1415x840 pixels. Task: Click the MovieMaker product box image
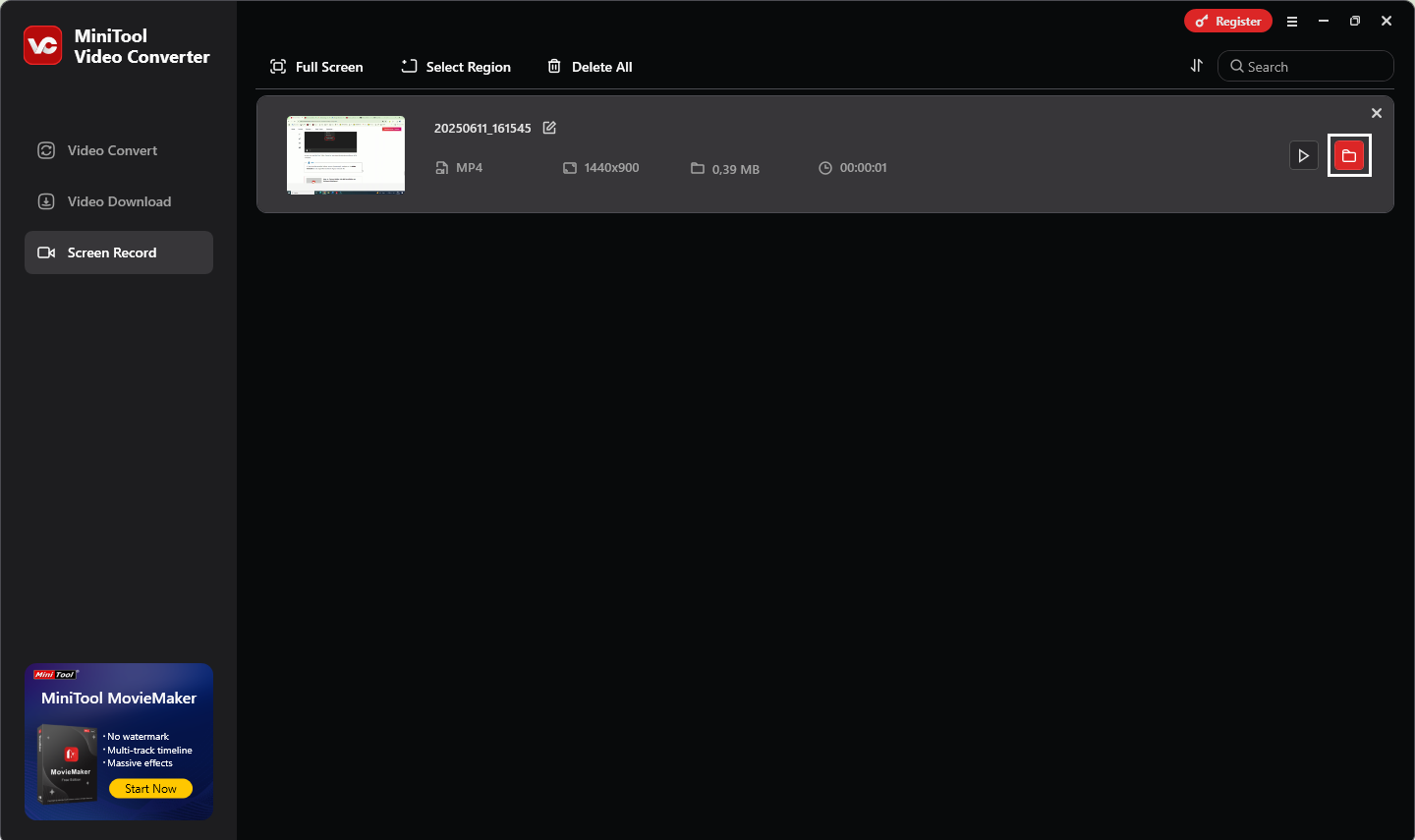click(67, 765)
